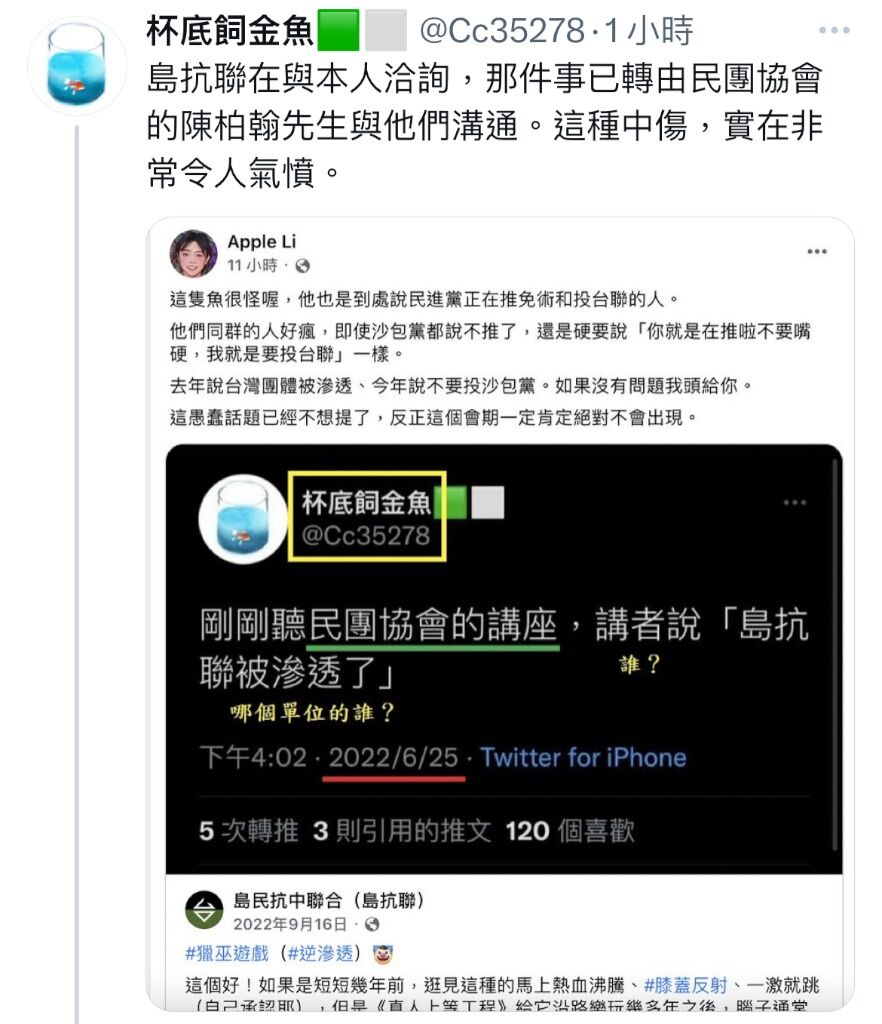The height and width of the screenshot is (1024, 882).
Task: Click the goldfish cup avatar inside the dark screenshot
Action: (x=243, y=520)
